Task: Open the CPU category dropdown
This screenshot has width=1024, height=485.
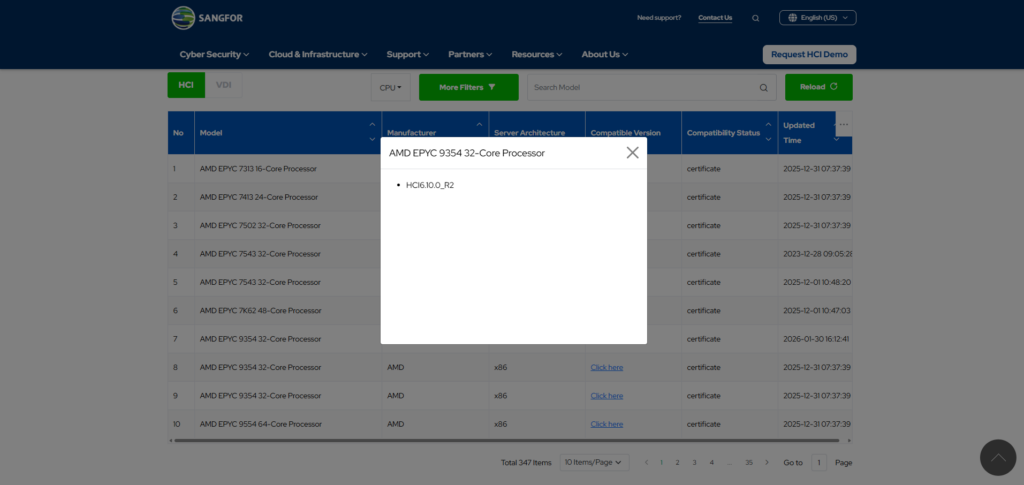Action: tap(391, 87)
